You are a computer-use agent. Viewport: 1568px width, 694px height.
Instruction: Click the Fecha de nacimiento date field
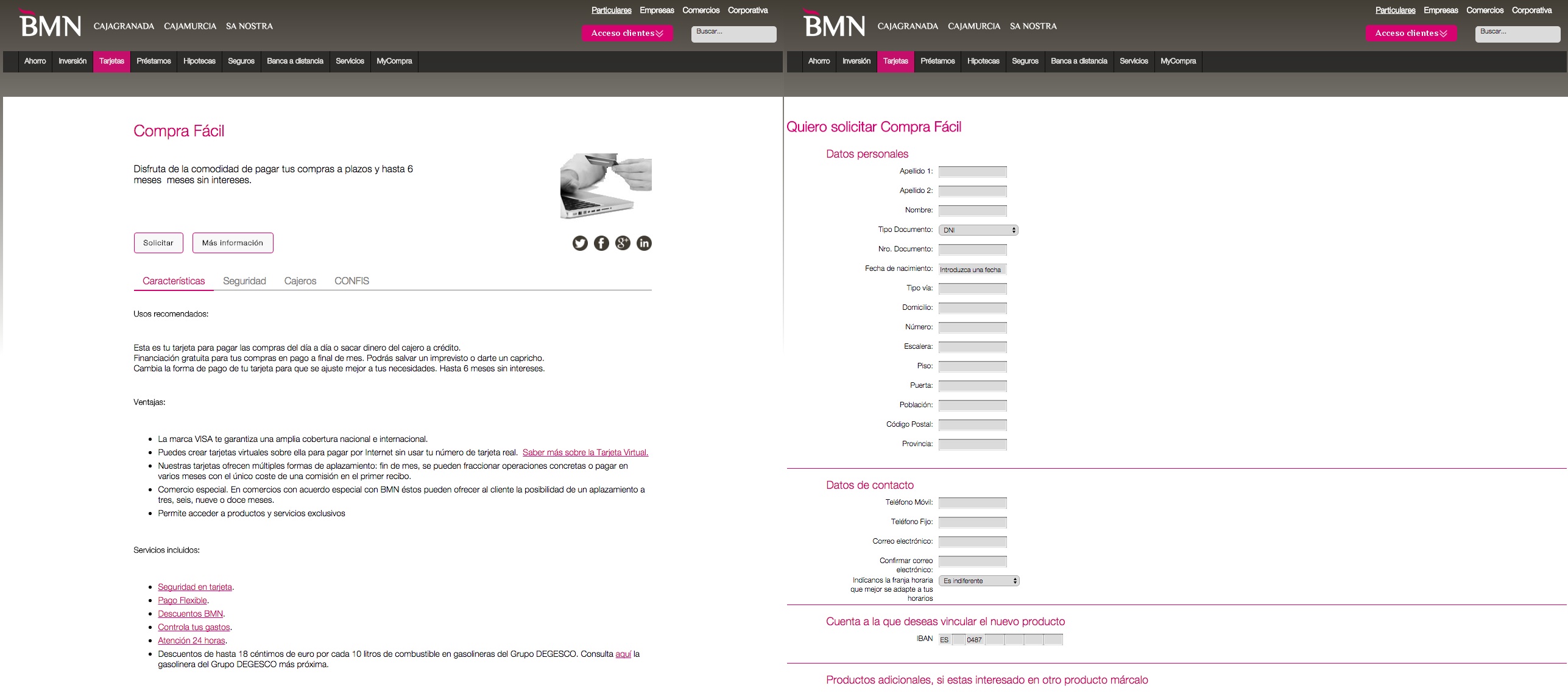pyautogui.click(x=972, y=269)
